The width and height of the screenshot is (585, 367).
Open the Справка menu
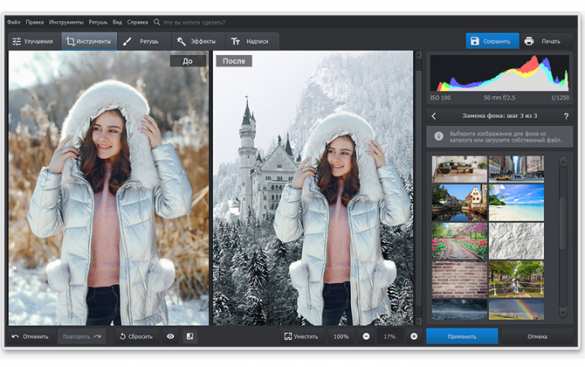coord(137,22)
